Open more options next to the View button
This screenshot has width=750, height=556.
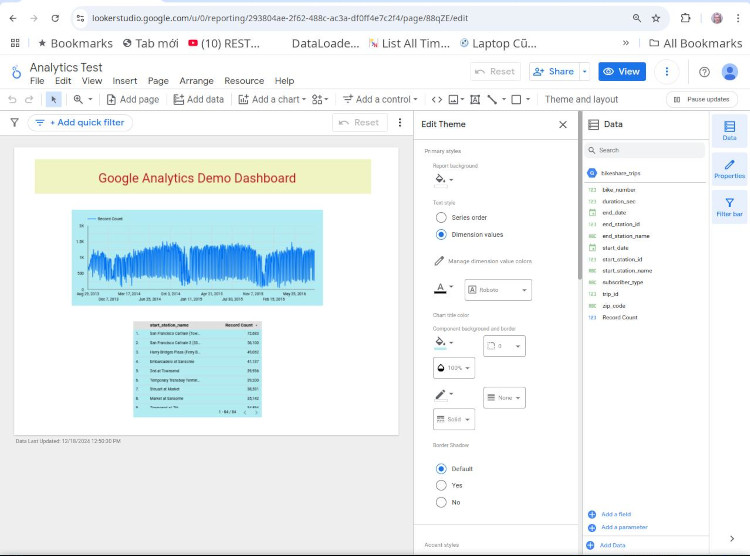tap(667, 72)
